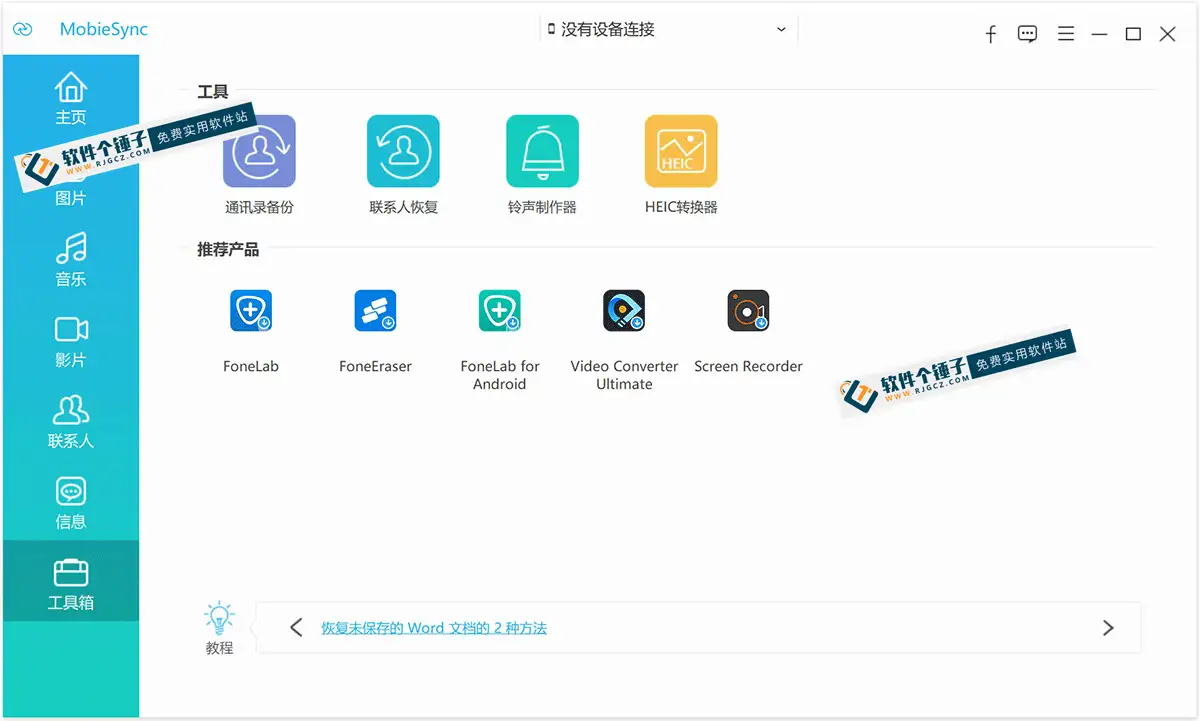
Task: Select the FoneLab for Android icon
Action: pyautogui.click(x=500, y=311)
